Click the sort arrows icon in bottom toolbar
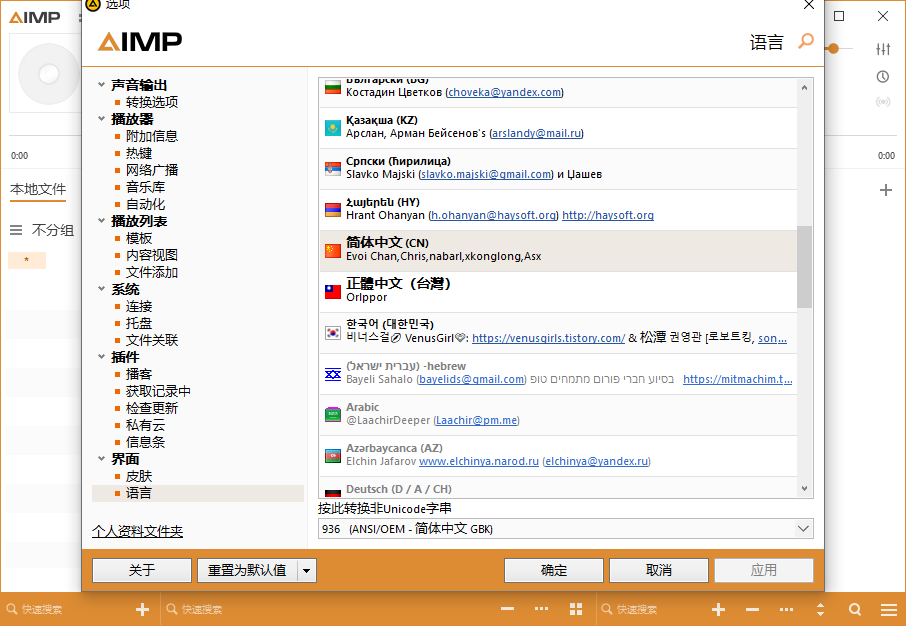Viewport: 906px width, 626px height. point(822,609)
